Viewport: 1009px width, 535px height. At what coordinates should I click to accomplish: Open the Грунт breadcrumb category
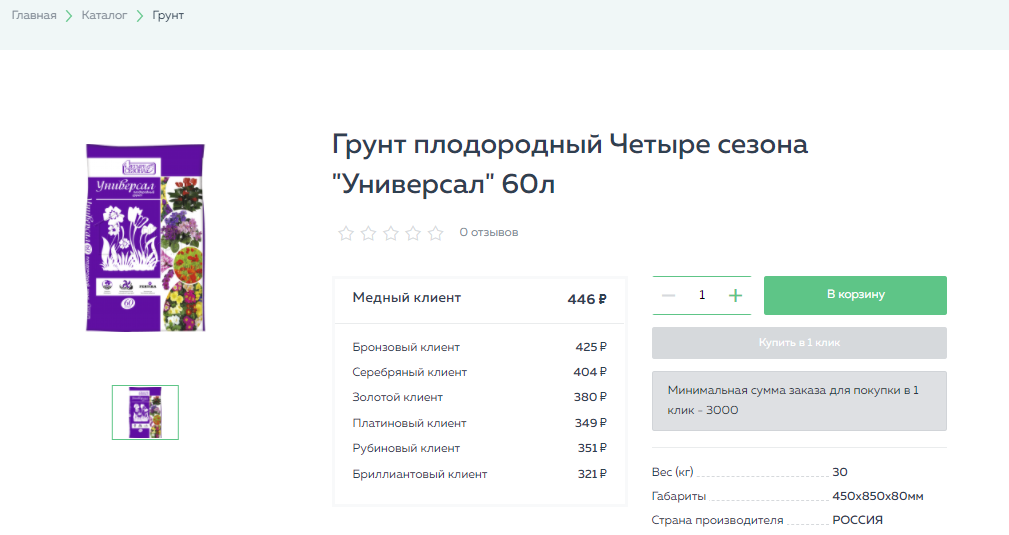pos(168,15)
